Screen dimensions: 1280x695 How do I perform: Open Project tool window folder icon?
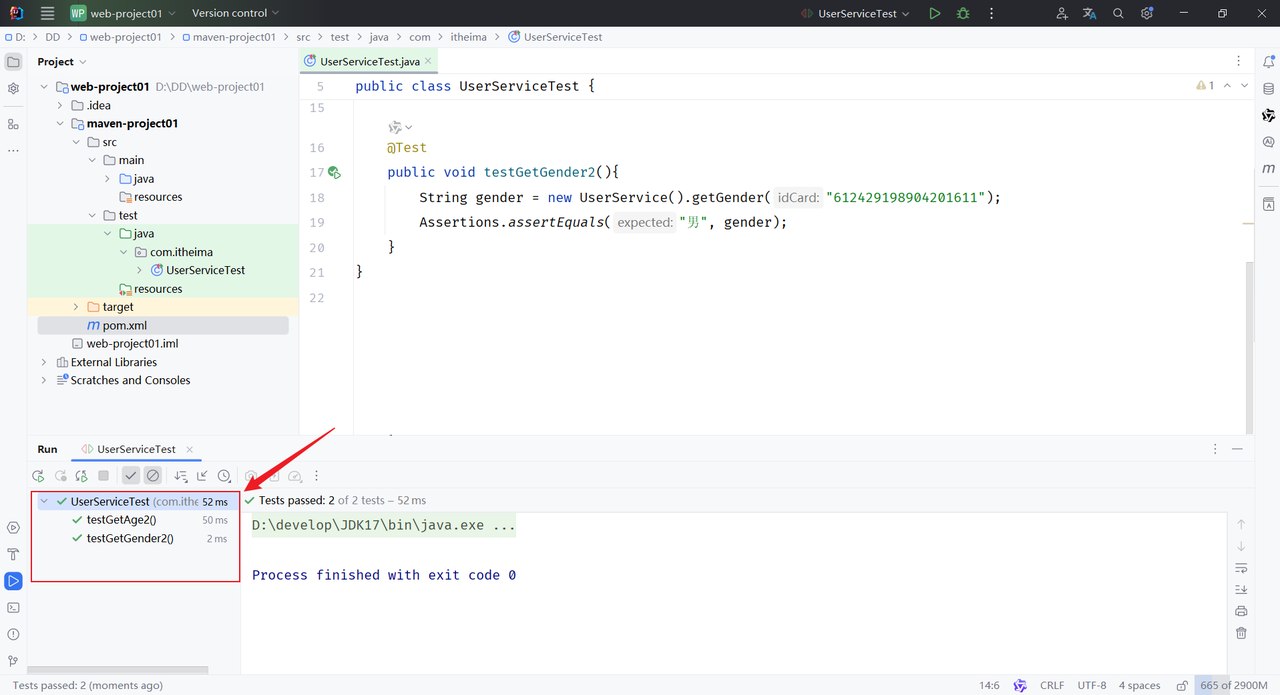pos(13,61)
